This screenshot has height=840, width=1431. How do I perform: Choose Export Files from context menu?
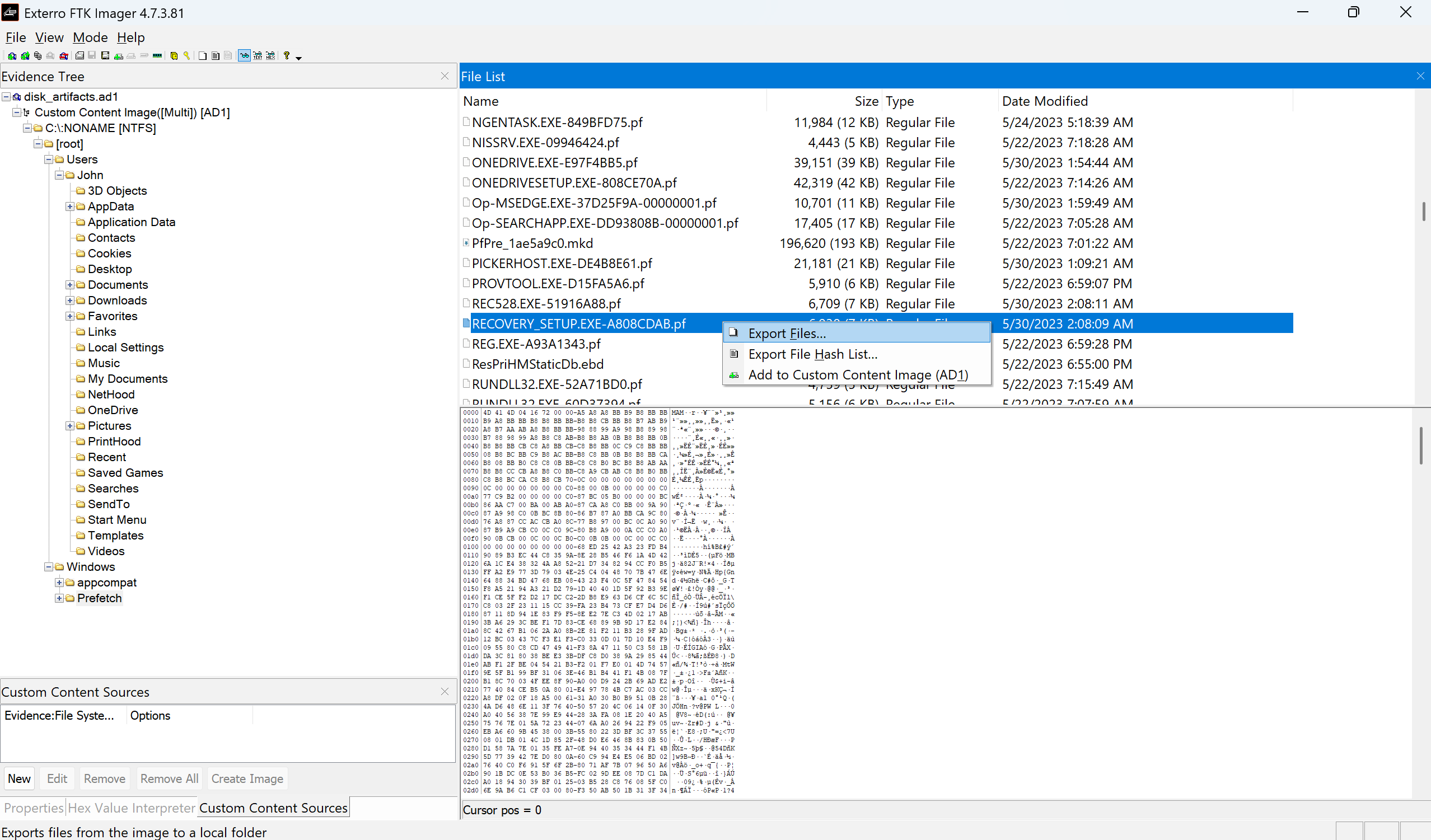tap(787, 333)
